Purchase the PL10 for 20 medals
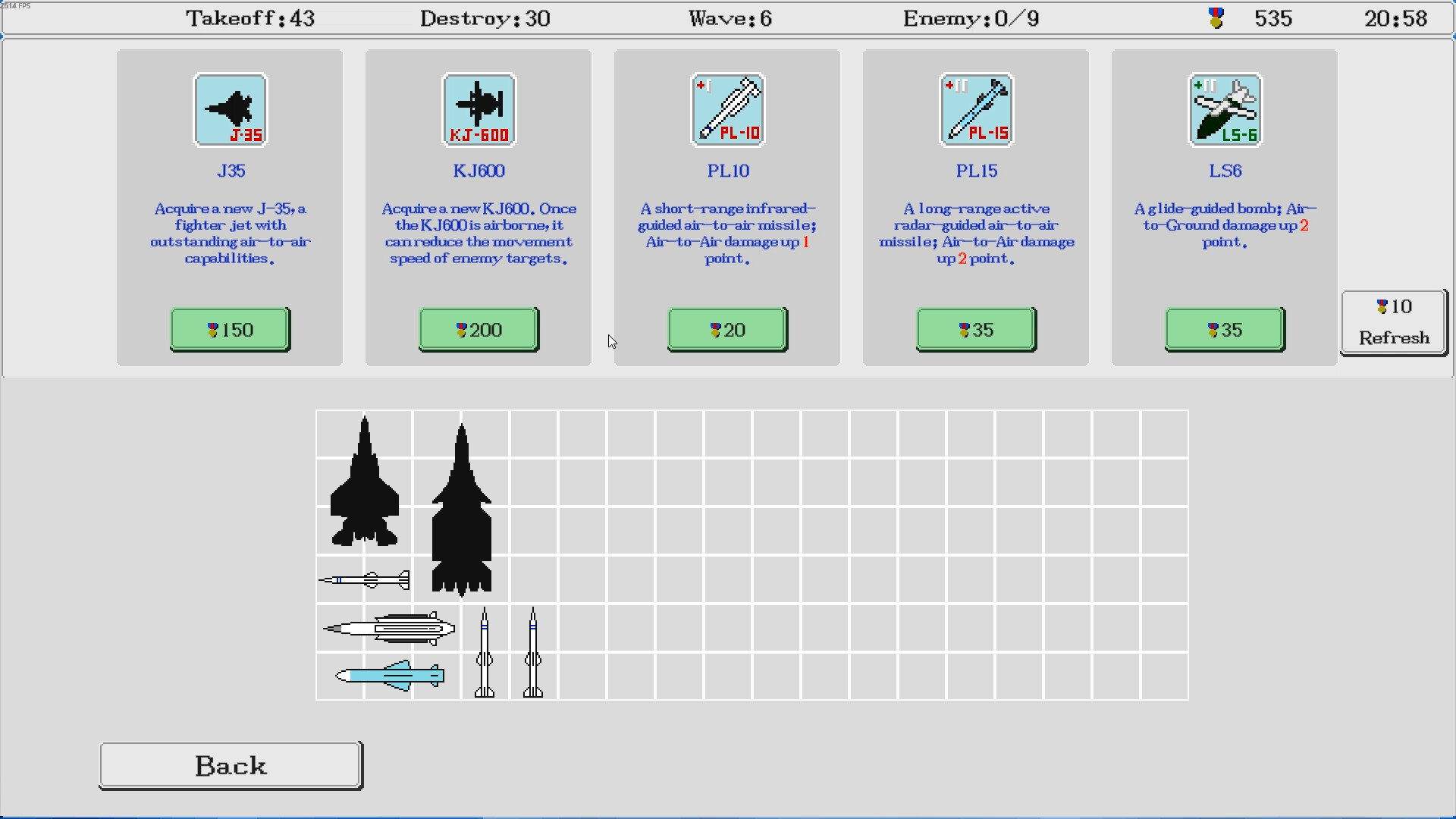Screen dimensions: 1456x819 pyautogui.click(x=726, y=329)
